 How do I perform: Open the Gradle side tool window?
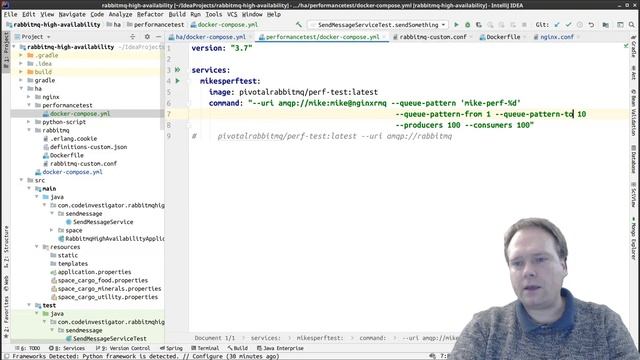[633, 47]
